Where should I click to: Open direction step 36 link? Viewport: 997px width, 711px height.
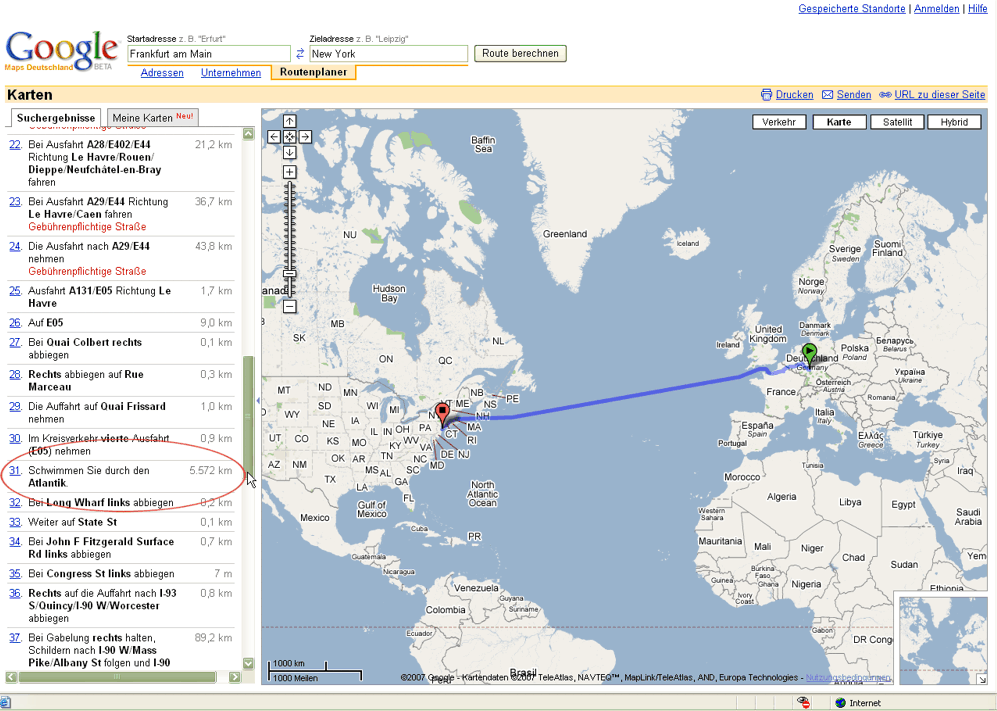(x=15, y=593)
